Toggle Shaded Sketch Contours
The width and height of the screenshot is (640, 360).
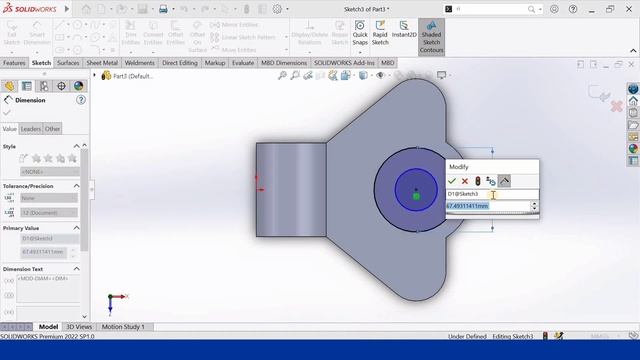[431, 37]
